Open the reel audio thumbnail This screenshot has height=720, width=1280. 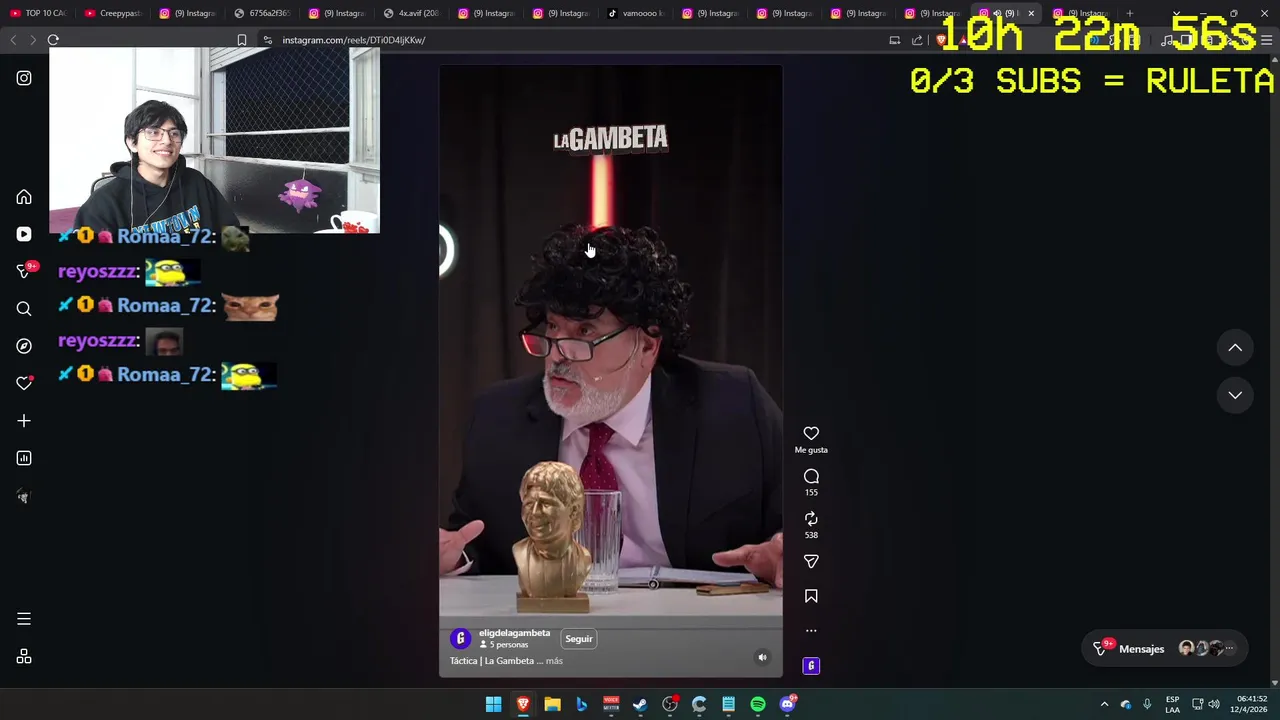pos(811,666)
